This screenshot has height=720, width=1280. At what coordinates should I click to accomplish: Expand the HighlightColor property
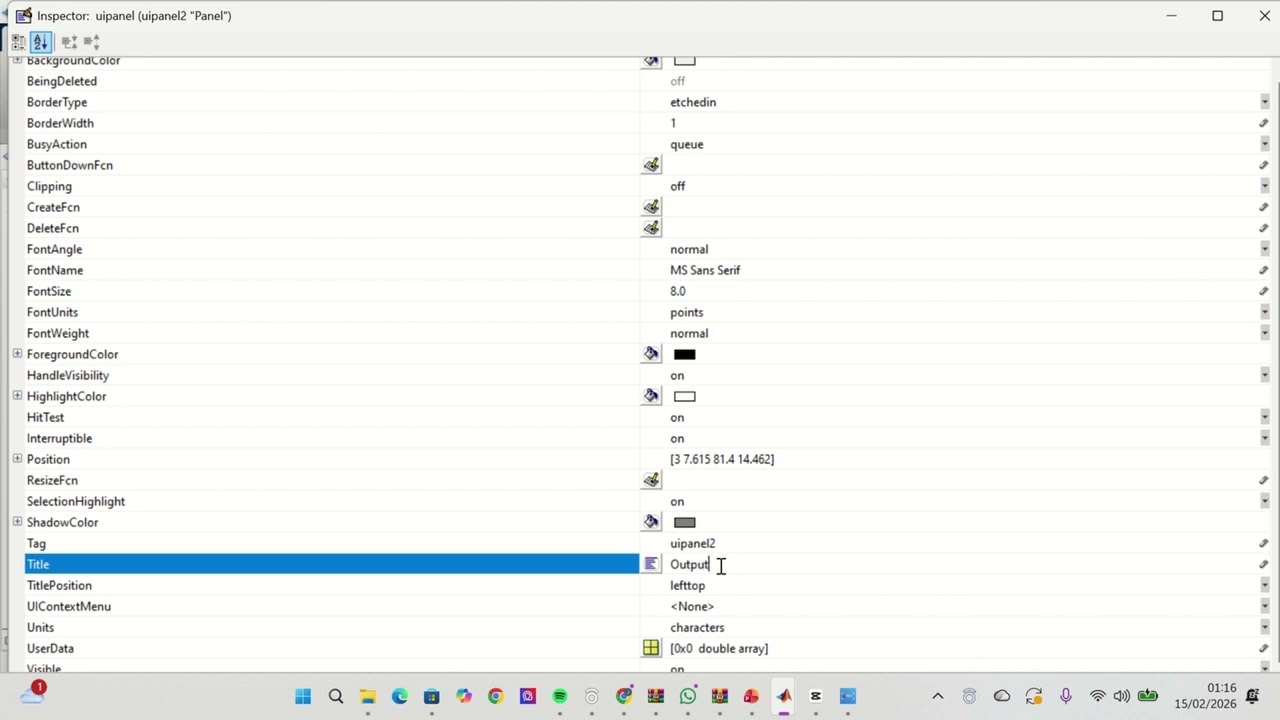pyautogui.click(x=17, y=396)
